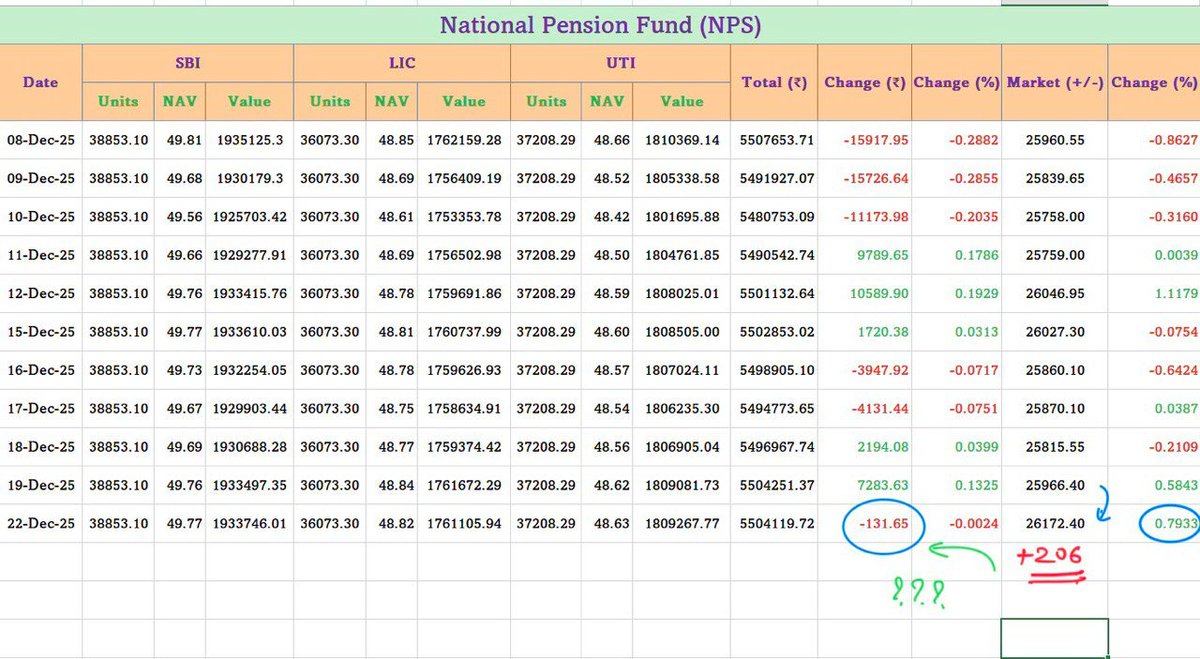Image resolution: width=1200 pixels, height=659 pixels.
Task: Click the NAV header under SBI
Action: pyautogui.click(x=179, y=101)
